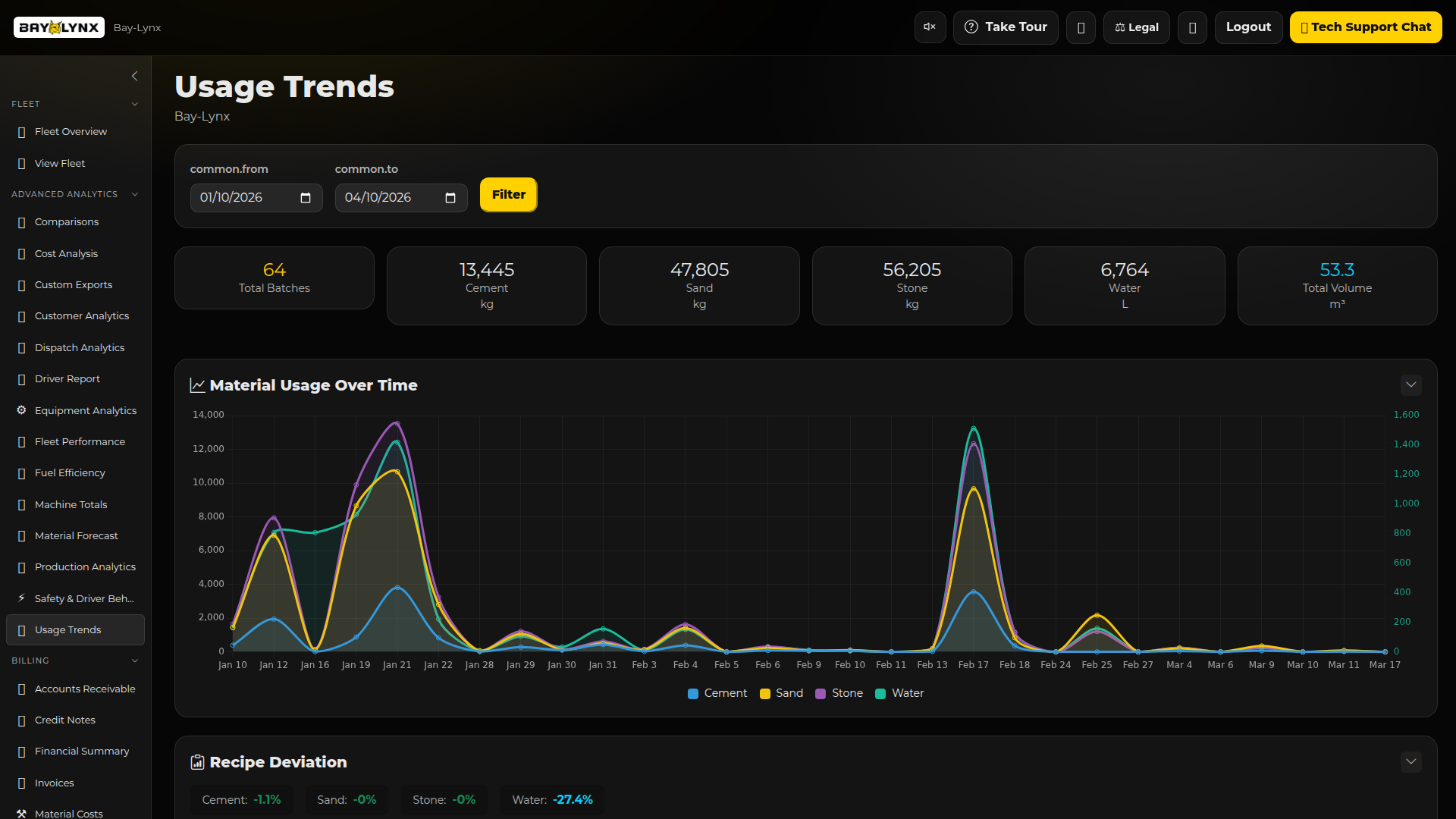Click the common.to date input field
1456x819 pixels.
pos(394,197)
